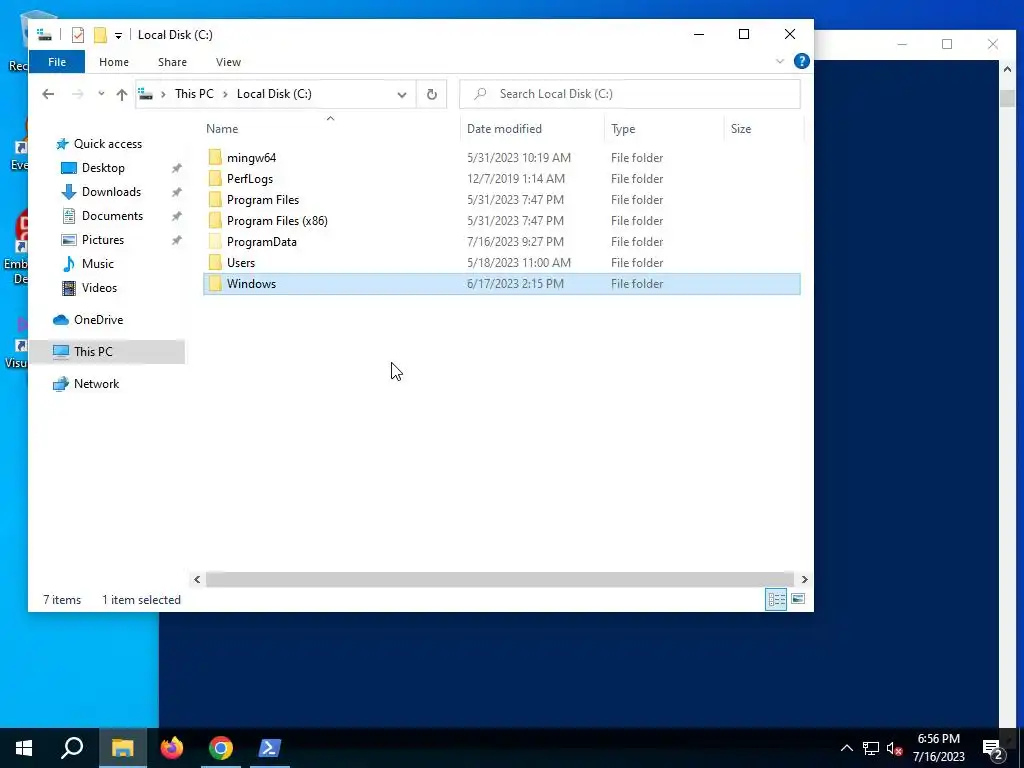Image resolution: width=1024 pixels, height=768 pixels.
Task: Select the mingw64 folder icon
Action: (x=216, y=157)
